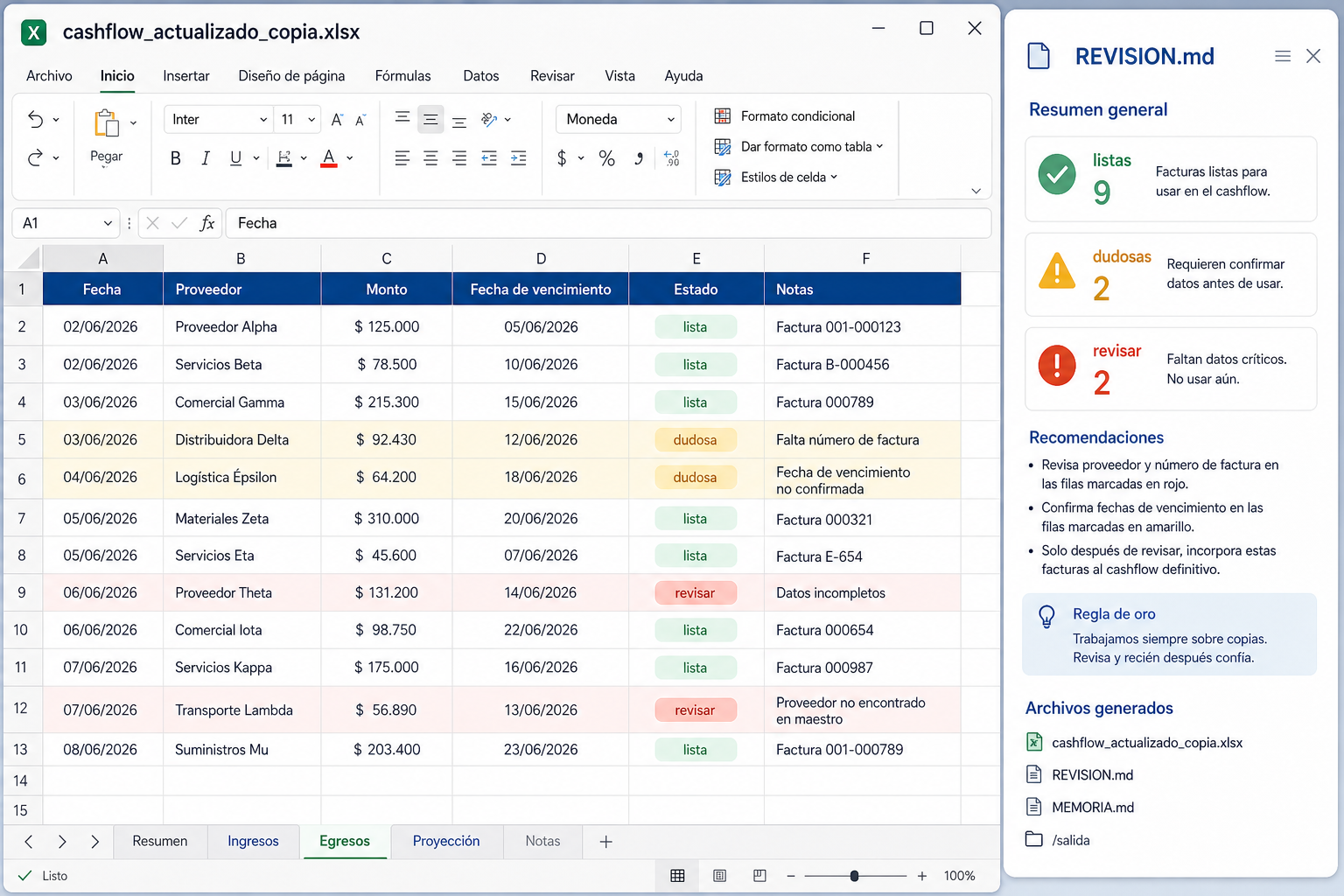Open Estilos de celda menu
This screenshot has height=896, width=1344.
coord(776,178)
